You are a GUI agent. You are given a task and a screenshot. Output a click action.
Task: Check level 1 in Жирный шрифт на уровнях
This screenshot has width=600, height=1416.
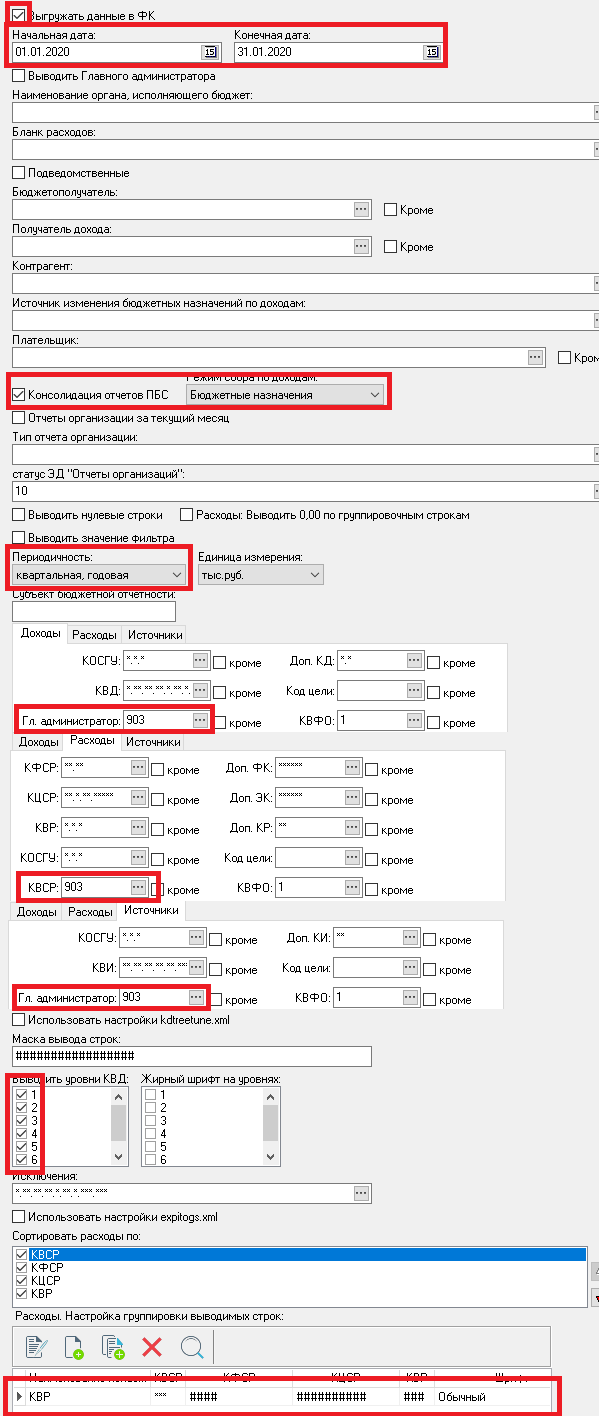click(150, 1095)
